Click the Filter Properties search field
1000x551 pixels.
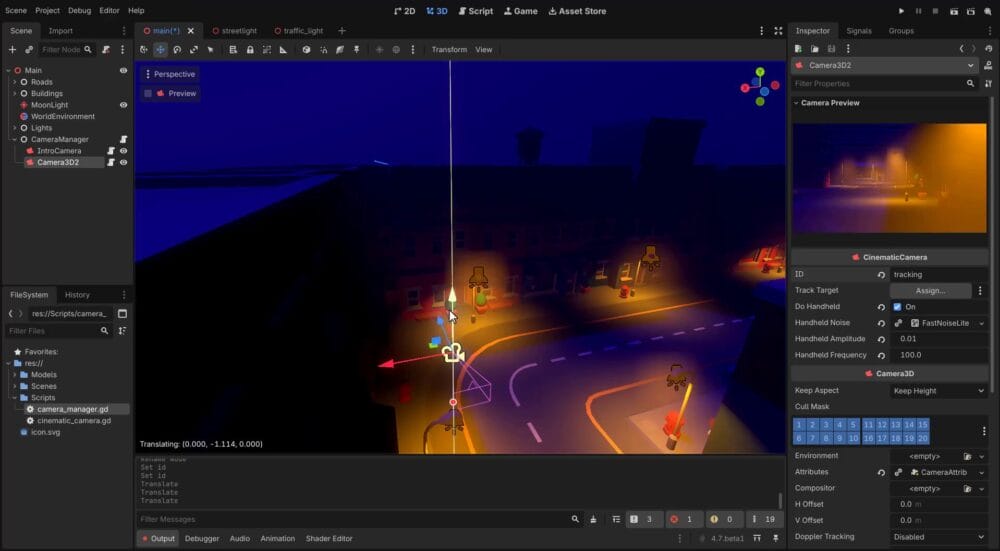pos(885,84)
